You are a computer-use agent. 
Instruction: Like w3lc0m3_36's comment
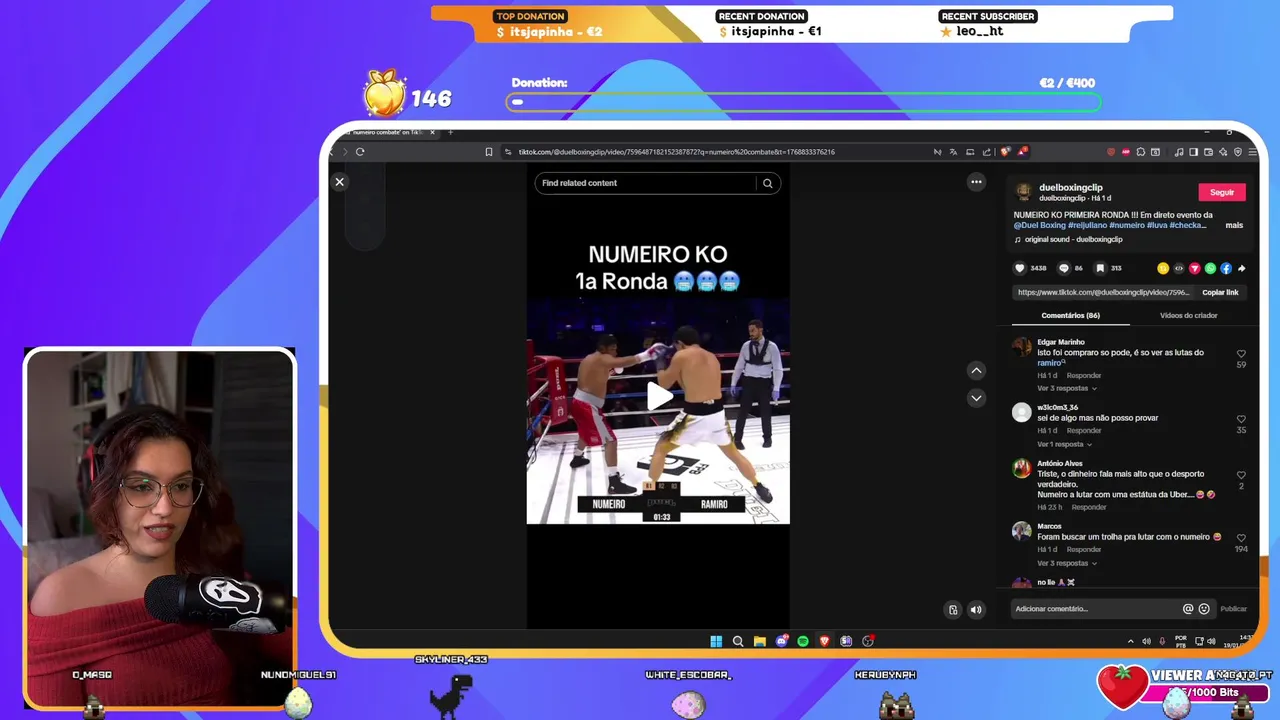point(1241,419)
